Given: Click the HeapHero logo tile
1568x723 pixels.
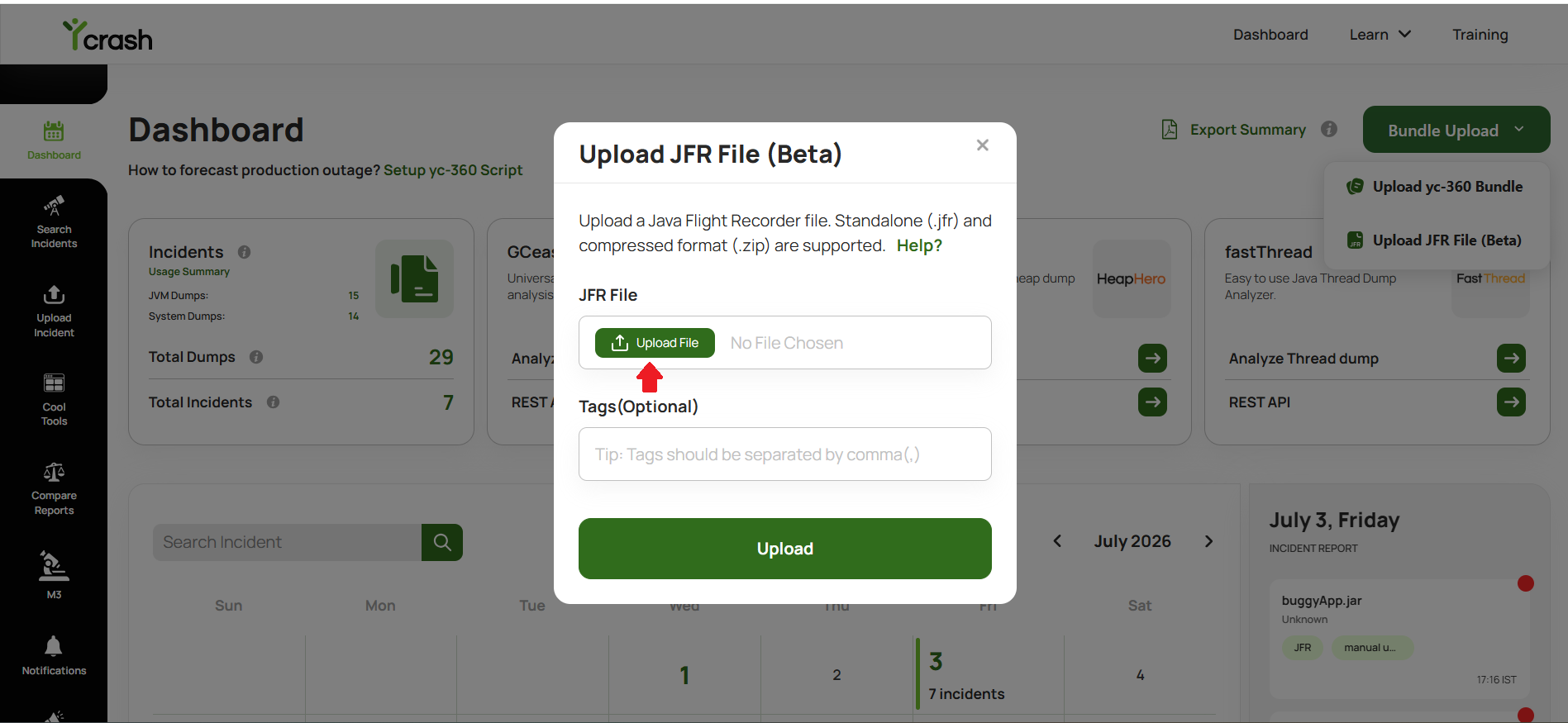Looking at the screenshot, I should click(x=1132, y=278).
